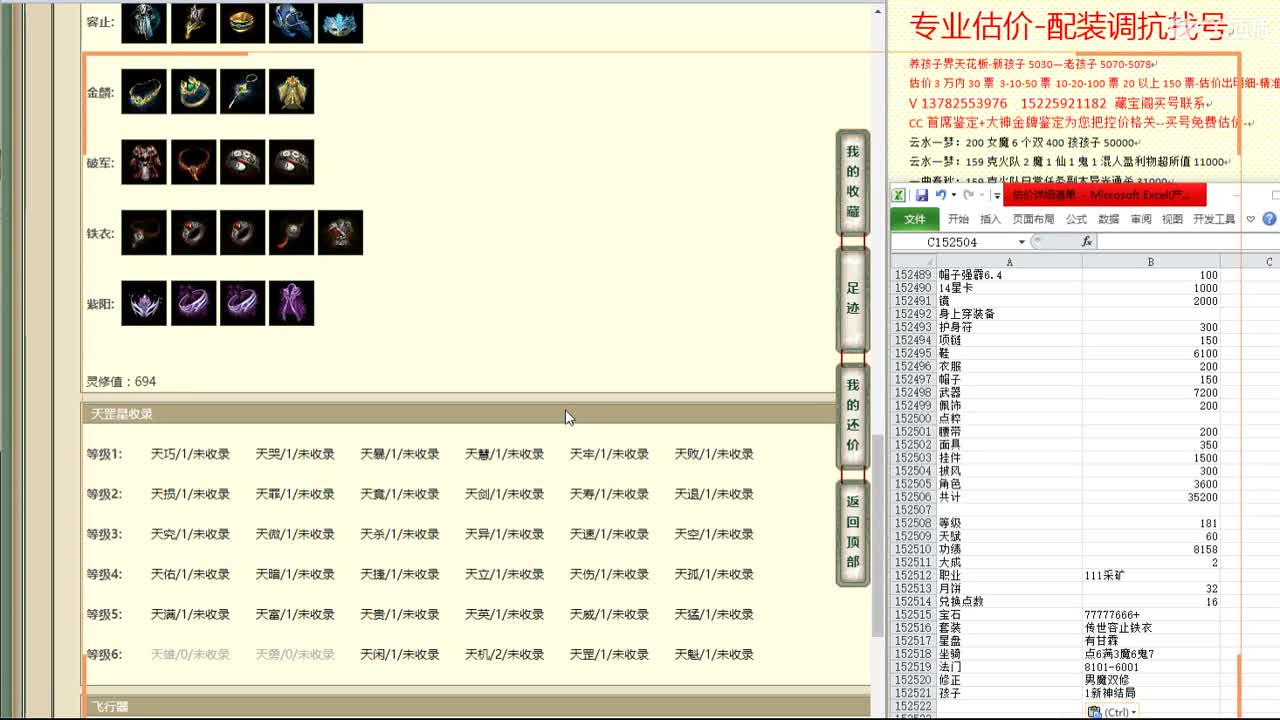Minimize the ribbon with the chevron

pos(1251,219)
